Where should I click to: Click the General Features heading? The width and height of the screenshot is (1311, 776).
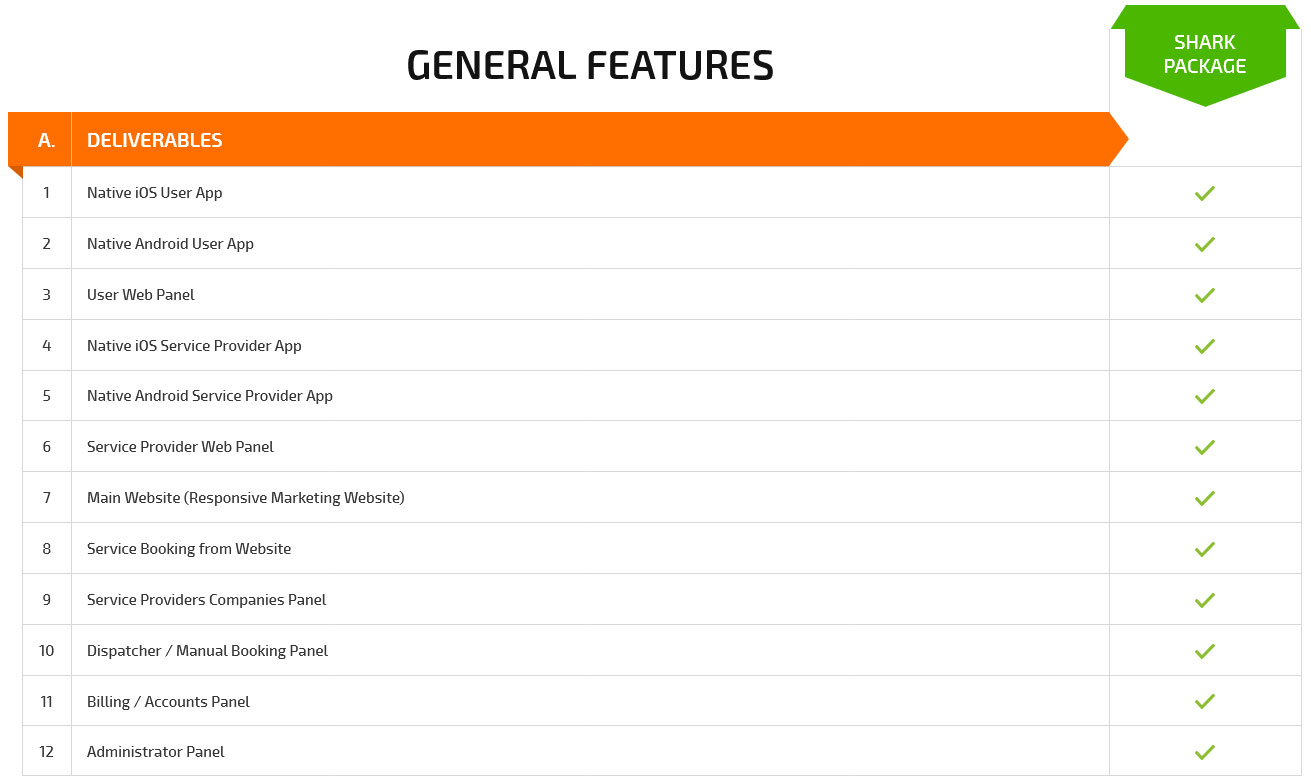point(590,66)
